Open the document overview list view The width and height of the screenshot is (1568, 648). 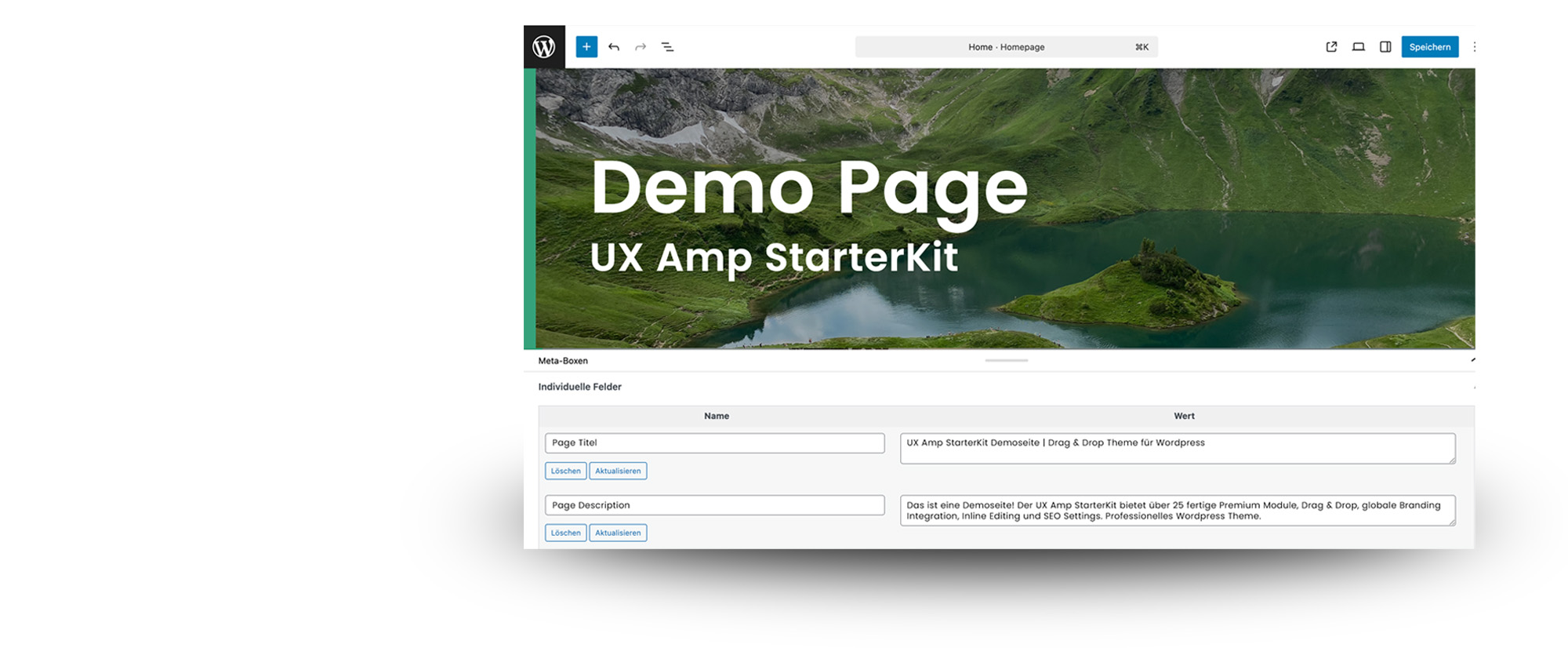(x=667, y=47)
